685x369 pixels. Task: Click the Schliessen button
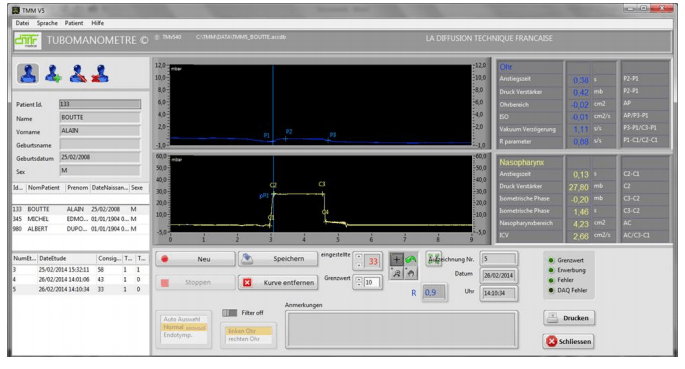(x=568, y=341)
